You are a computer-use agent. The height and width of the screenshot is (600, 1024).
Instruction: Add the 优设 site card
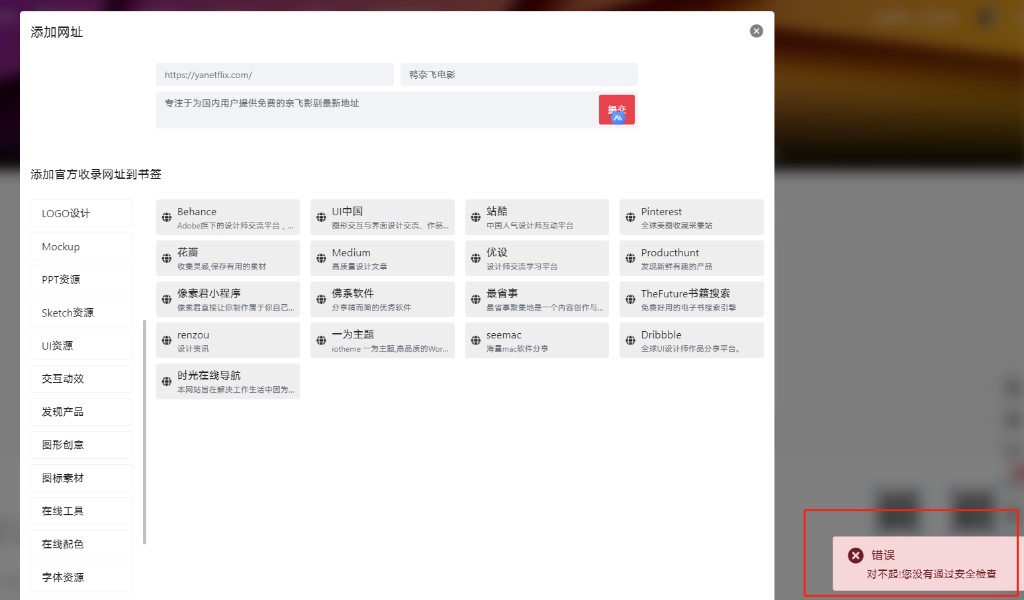(x=537, y=259)
